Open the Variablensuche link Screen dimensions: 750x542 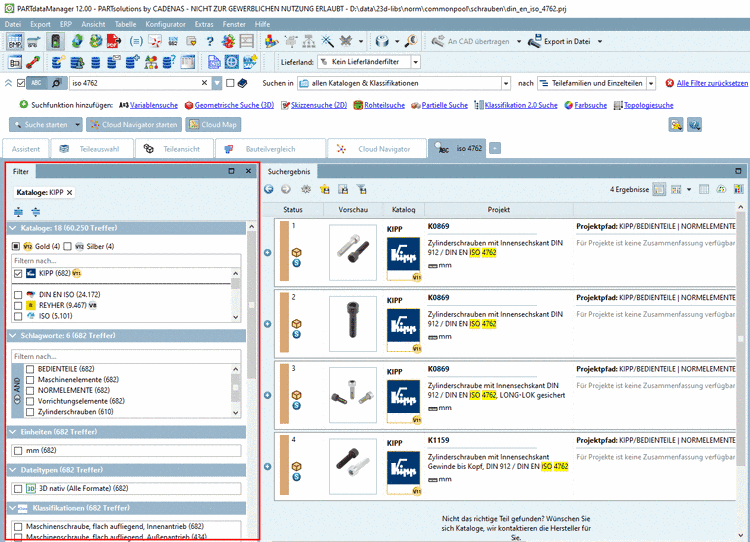(154, 105)
